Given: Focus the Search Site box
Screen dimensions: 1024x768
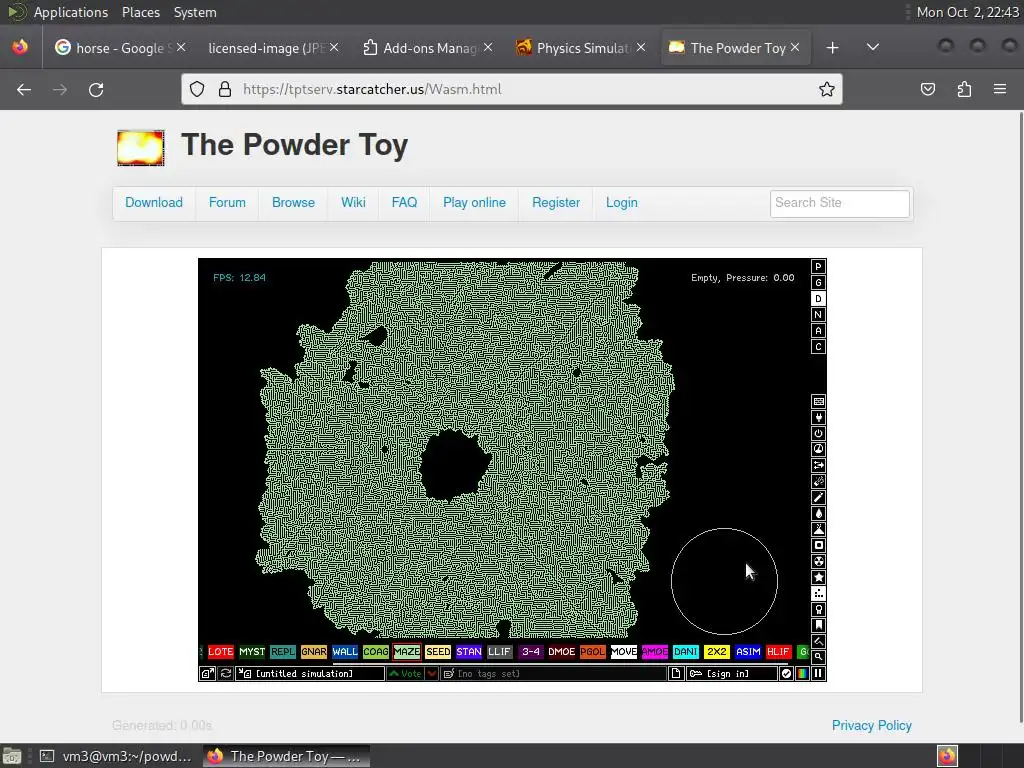Looking at the screenshot, I should (x=839, y=203).
